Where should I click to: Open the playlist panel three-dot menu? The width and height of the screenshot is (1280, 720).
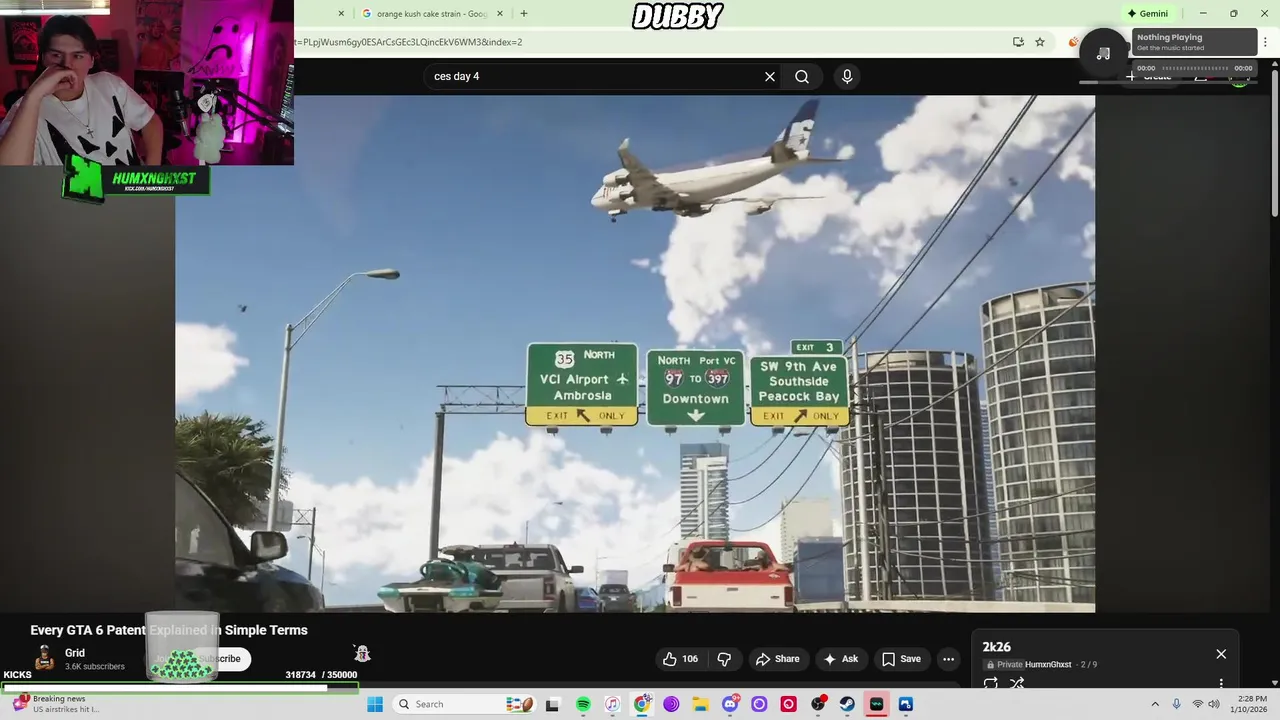tap(1221, 683)
